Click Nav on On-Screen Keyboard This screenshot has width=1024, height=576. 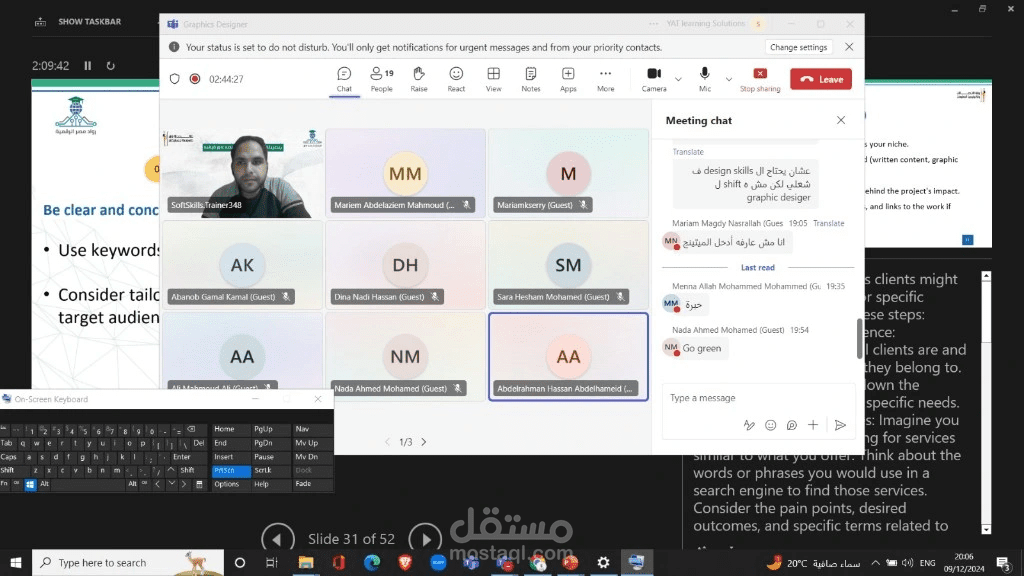(x=312, y=429)
